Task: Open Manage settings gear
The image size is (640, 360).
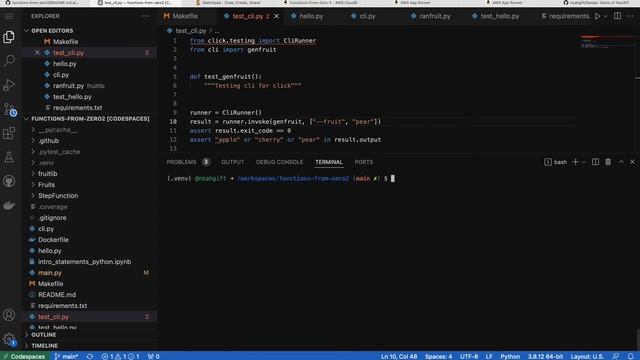Action: tap(9, 339)
